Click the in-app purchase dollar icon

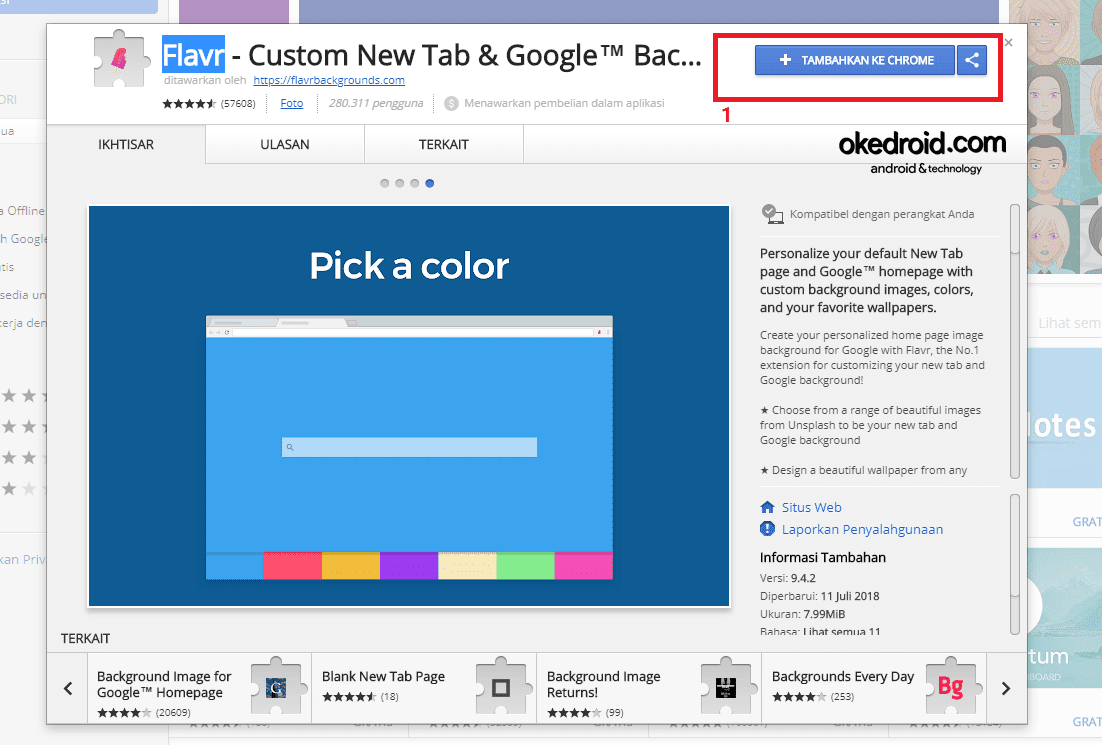pos(450,102)
